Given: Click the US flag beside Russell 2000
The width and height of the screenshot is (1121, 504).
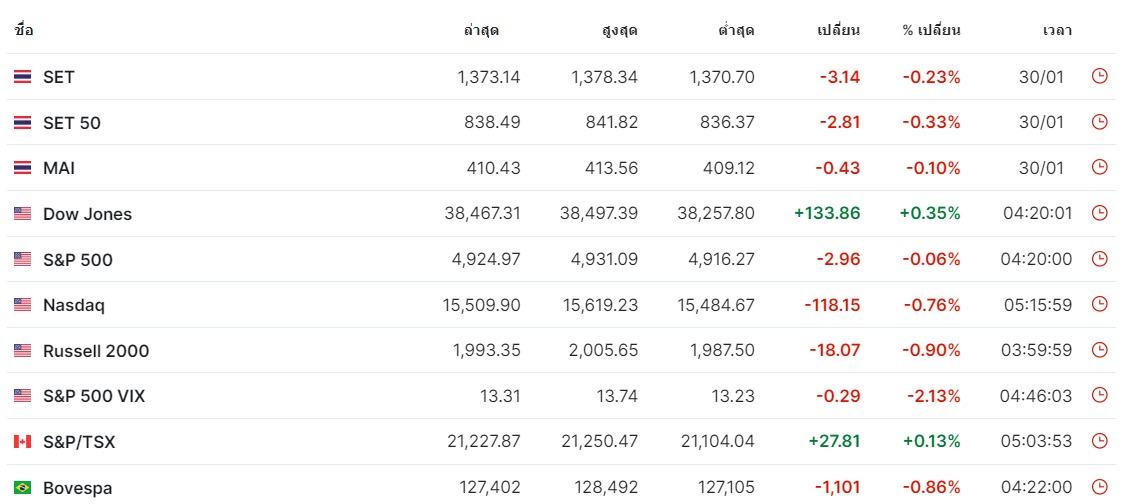Looking at the screenshot, I should coord(22,350).
